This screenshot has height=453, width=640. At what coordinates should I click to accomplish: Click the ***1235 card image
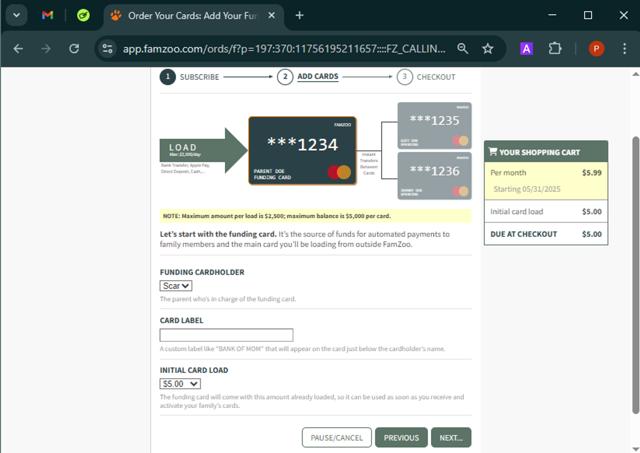(435, 125)
